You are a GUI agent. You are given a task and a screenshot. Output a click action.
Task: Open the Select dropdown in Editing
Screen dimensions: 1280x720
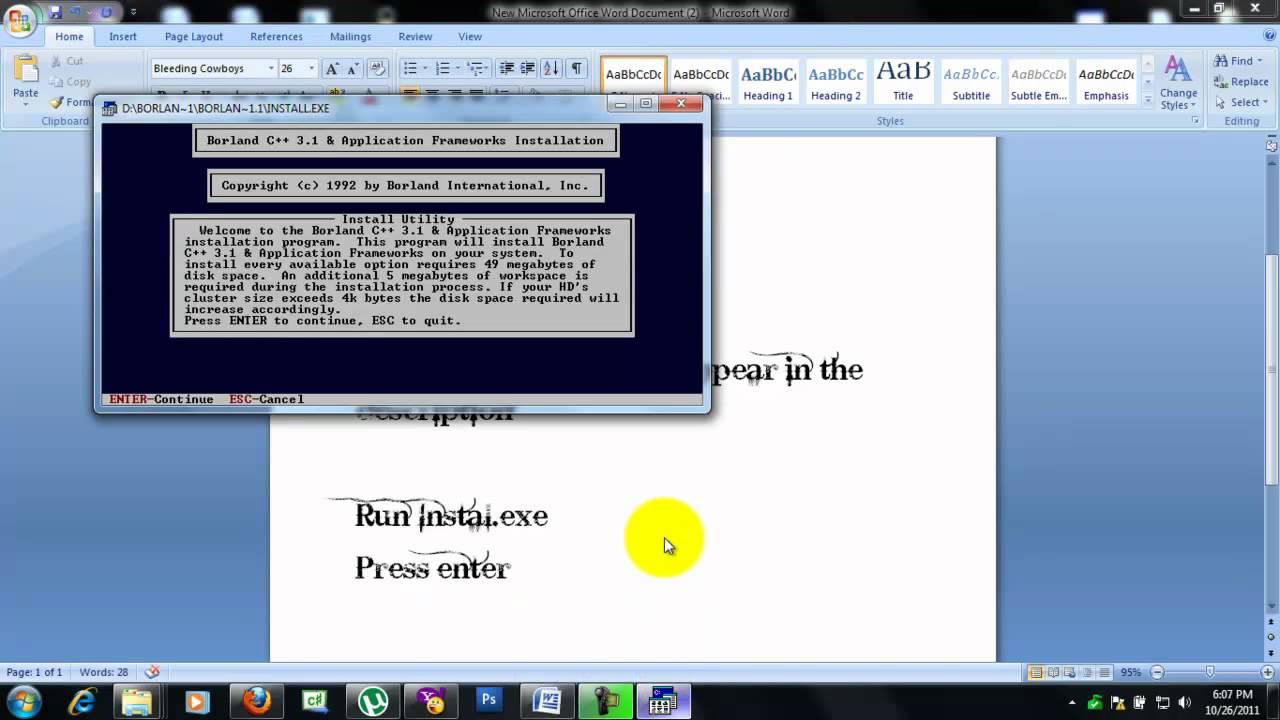pyautogui.click(x=1241, y=102)
